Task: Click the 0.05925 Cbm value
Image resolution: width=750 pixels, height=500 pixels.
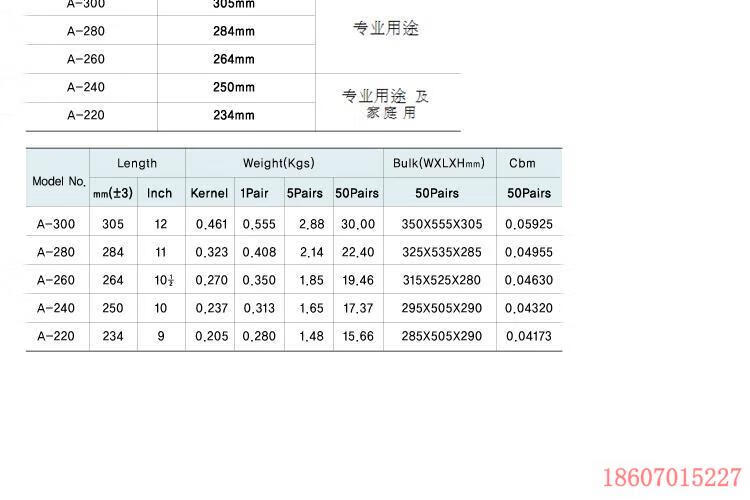Action: 529,224
